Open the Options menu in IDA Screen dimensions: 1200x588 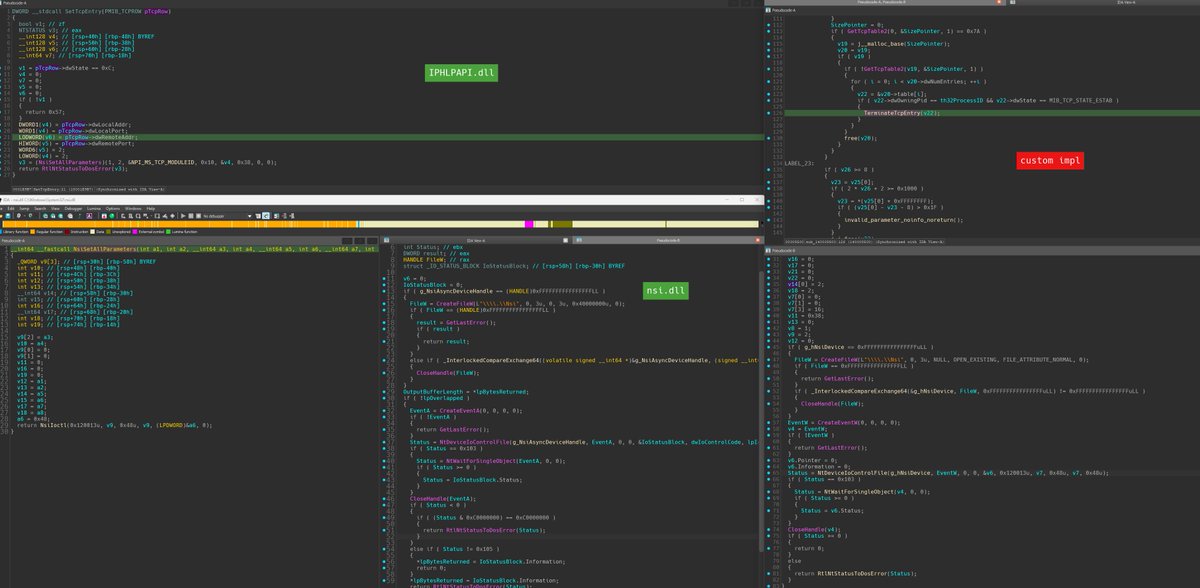tap(112, 208)
